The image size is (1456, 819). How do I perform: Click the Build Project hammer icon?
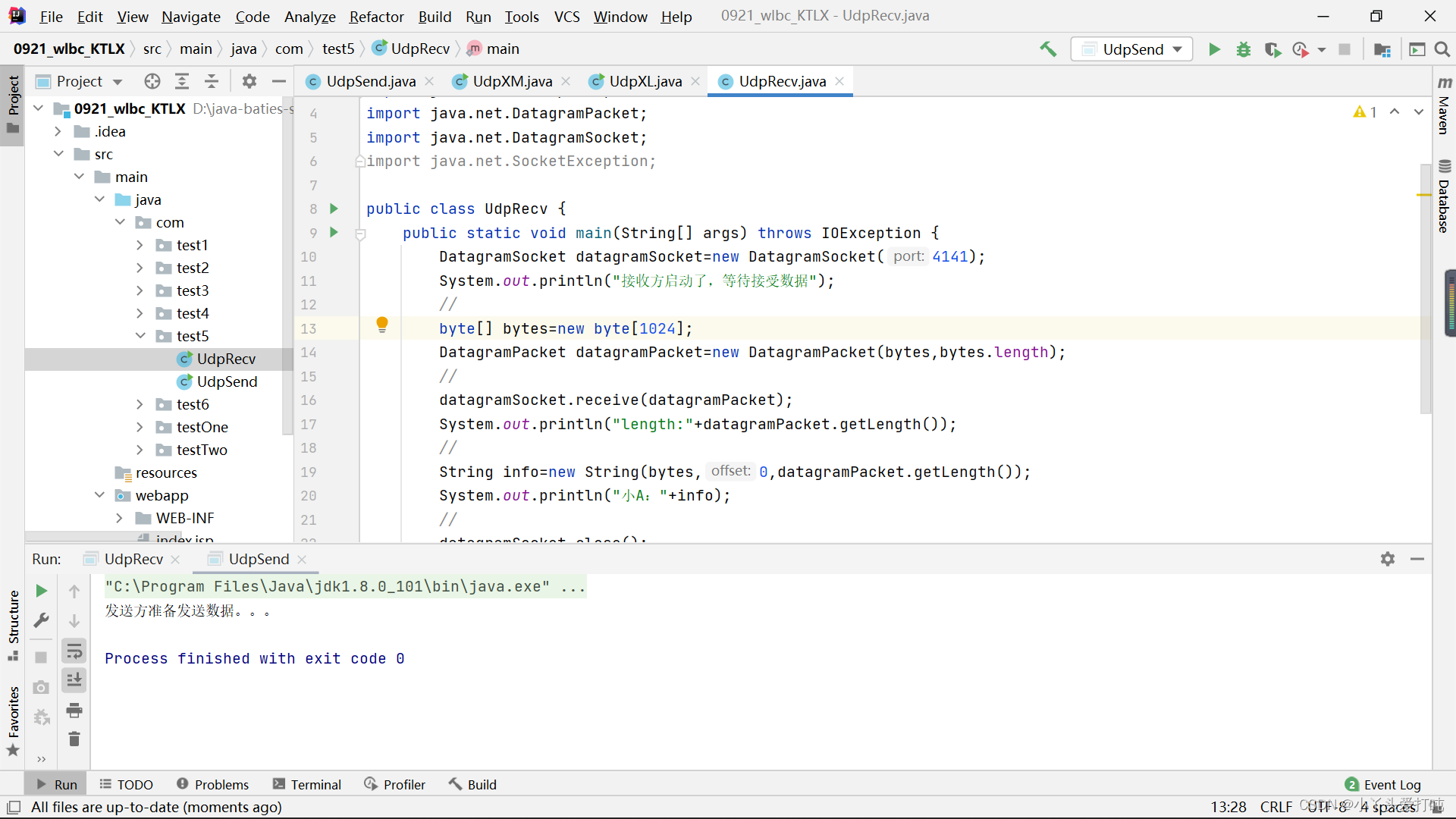(x=1048, y=49)
